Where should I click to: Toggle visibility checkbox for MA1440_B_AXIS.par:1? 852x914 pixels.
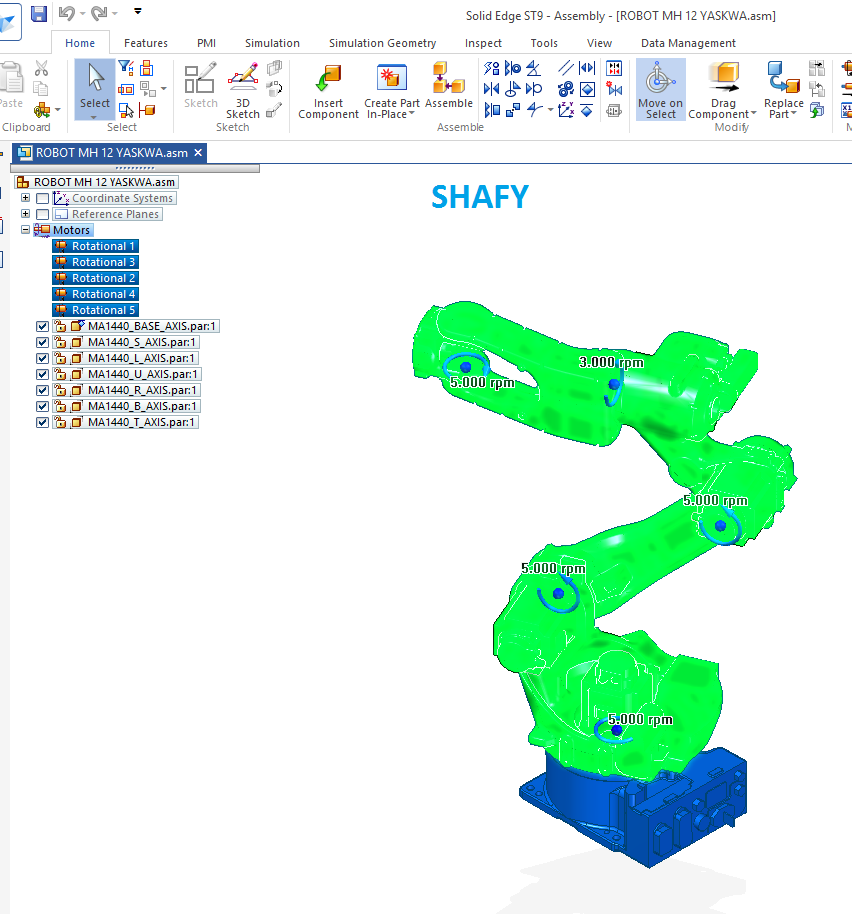(42, 406)
